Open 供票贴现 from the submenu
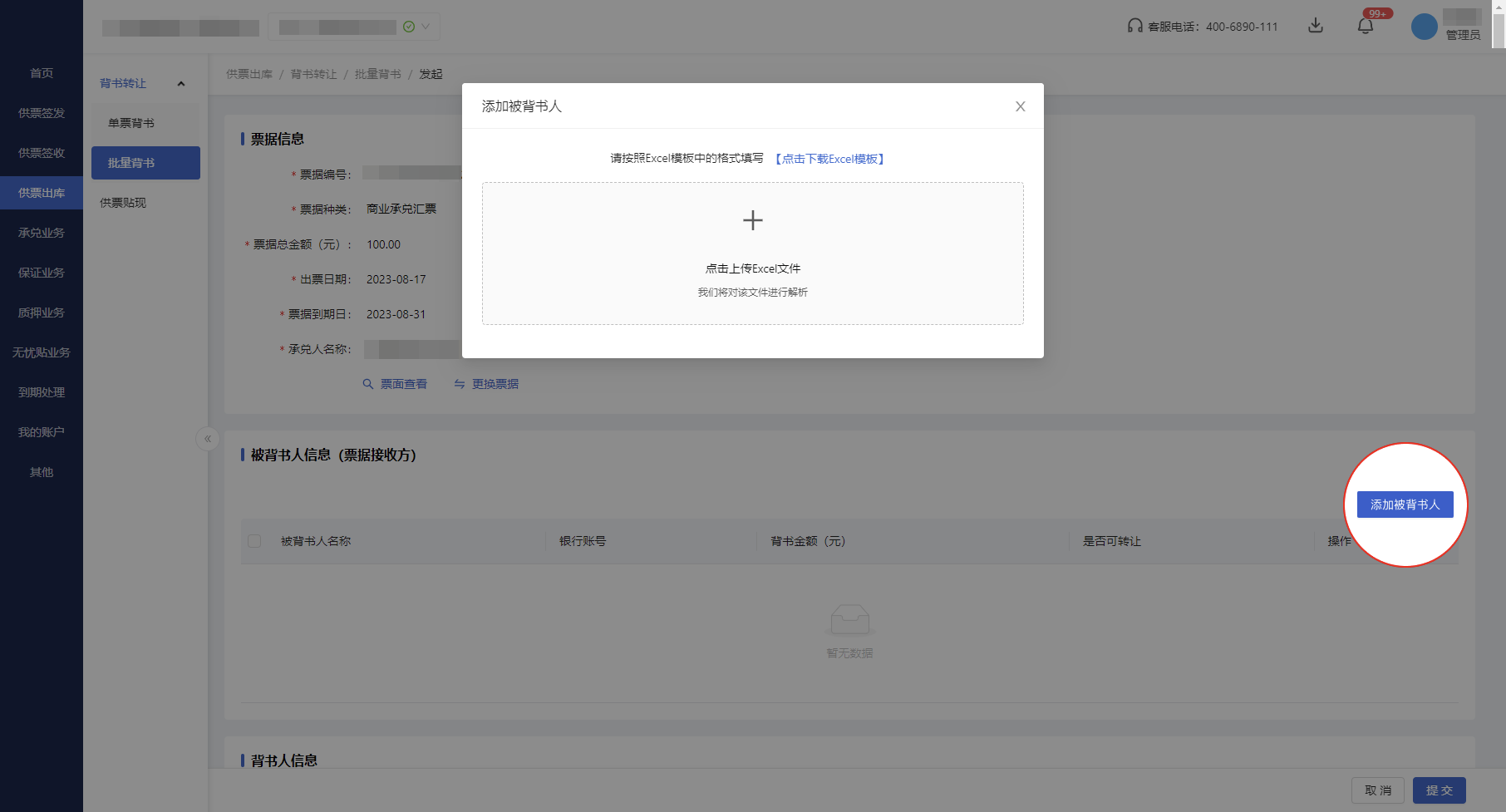The height and width of the screenshot is (812, 1506). [121, 202]
